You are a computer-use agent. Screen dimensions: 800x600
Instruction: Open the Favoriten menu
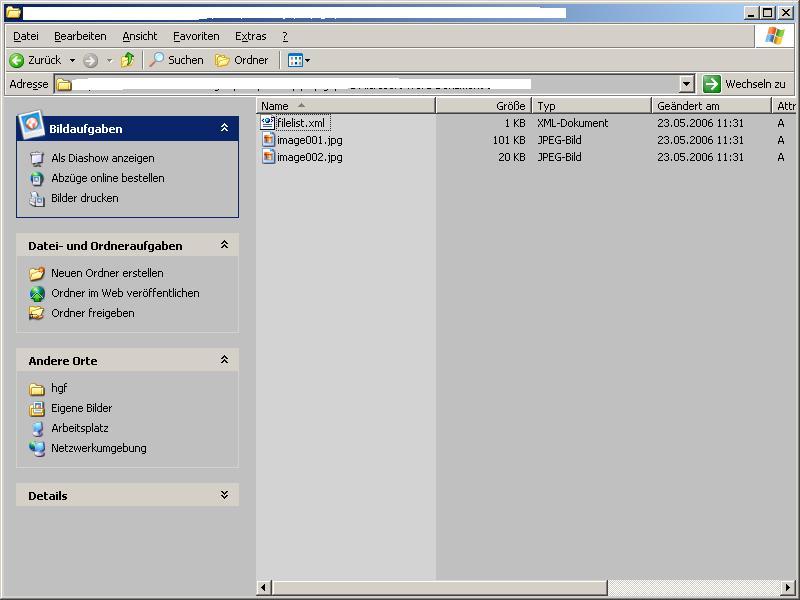[x=196, y=36]
